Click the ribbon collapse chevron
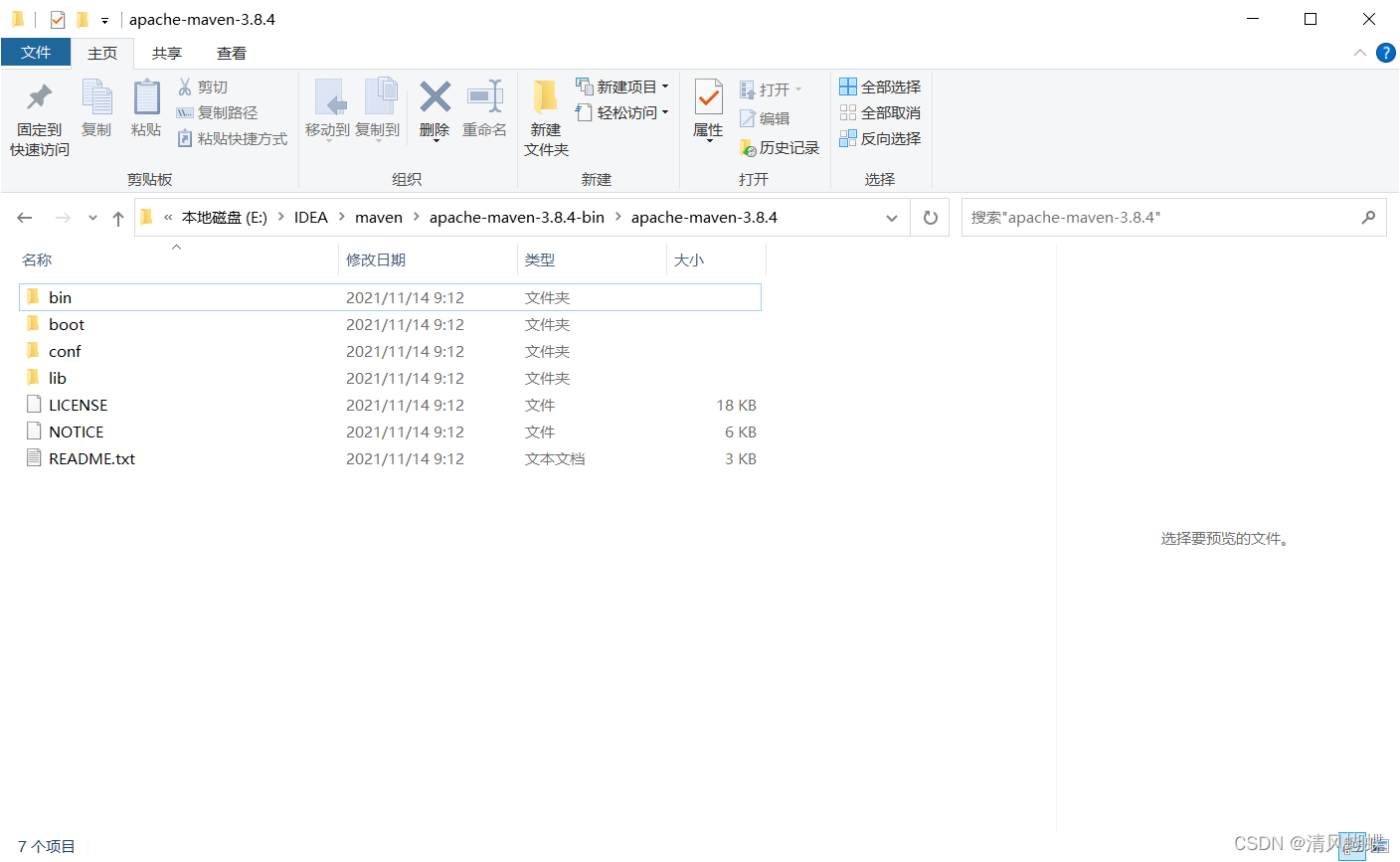1400x862 pixels. pyautogui.click(x=1359, y=53)
